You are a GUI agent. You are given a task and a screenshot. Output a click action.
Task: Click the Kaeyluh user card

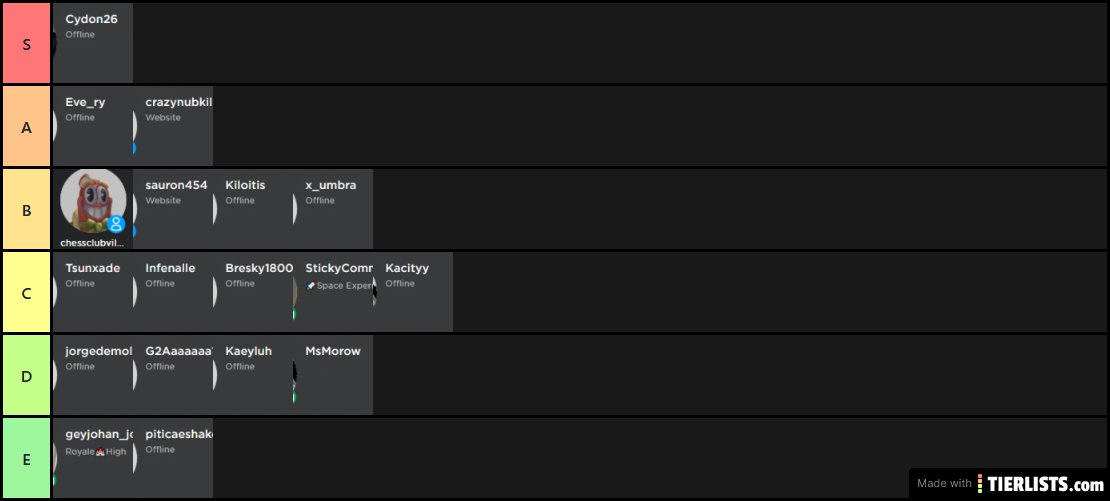click(253, 375)
